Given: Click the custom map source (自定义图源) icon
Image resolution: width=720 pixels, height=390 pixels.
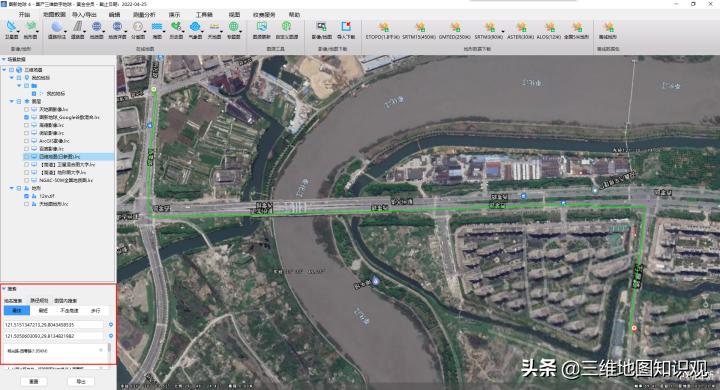Looking at the screenshot, I should coord(287,27).
